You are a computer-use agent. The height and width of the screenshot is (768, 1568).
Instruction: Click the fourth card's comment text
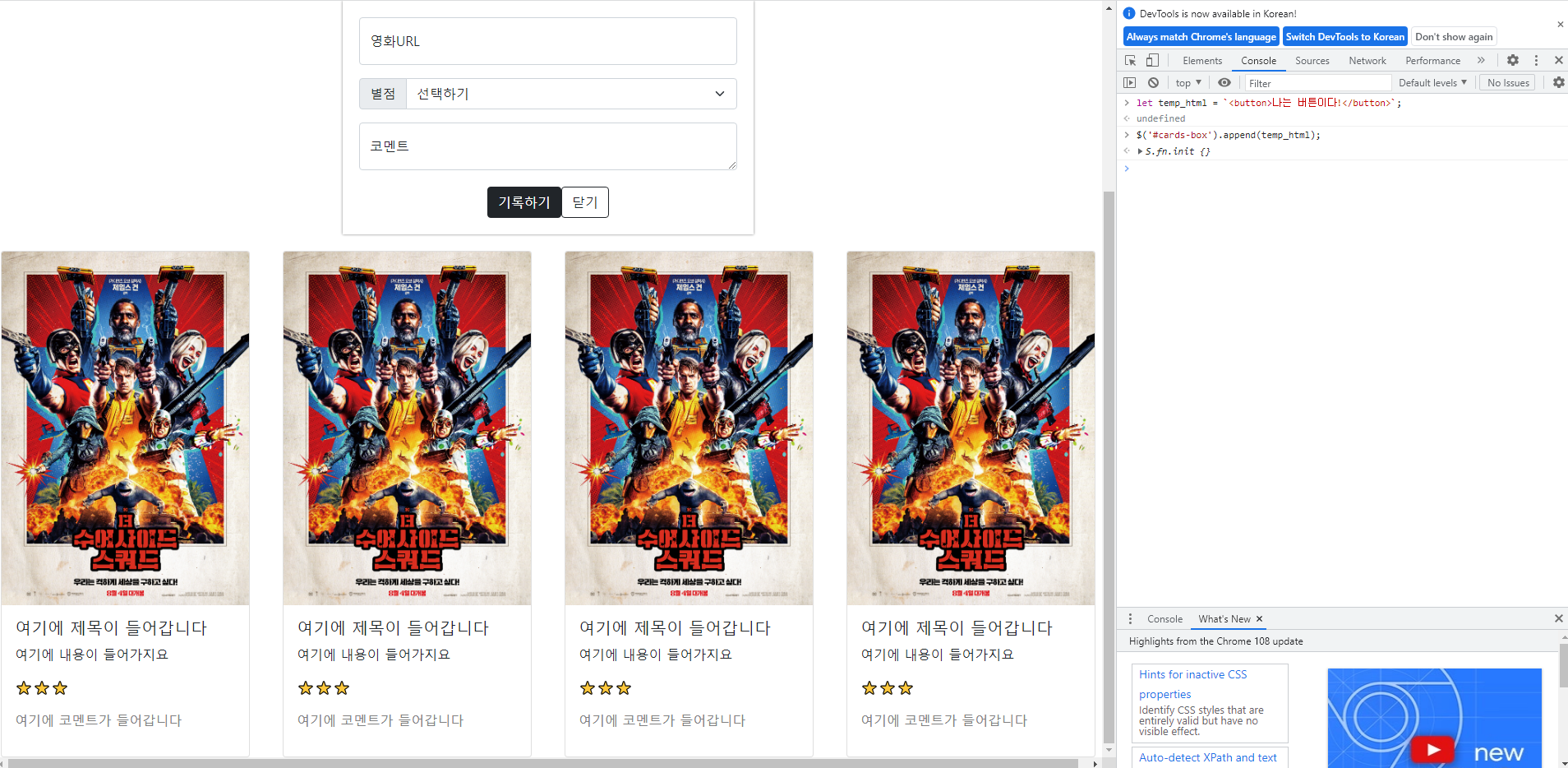click(x=943, y=720)
